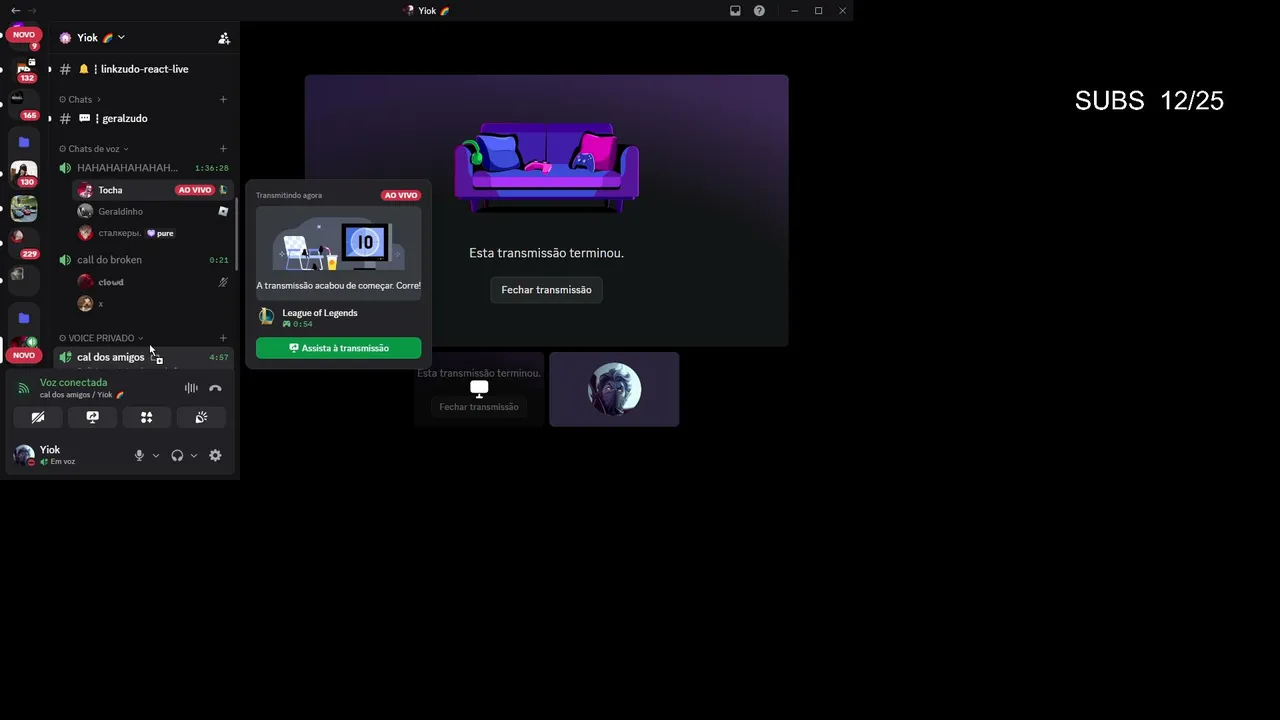
Task: Click user сталкеры. in the voice list
Action: pyautogui.click(x=152, y=233)
